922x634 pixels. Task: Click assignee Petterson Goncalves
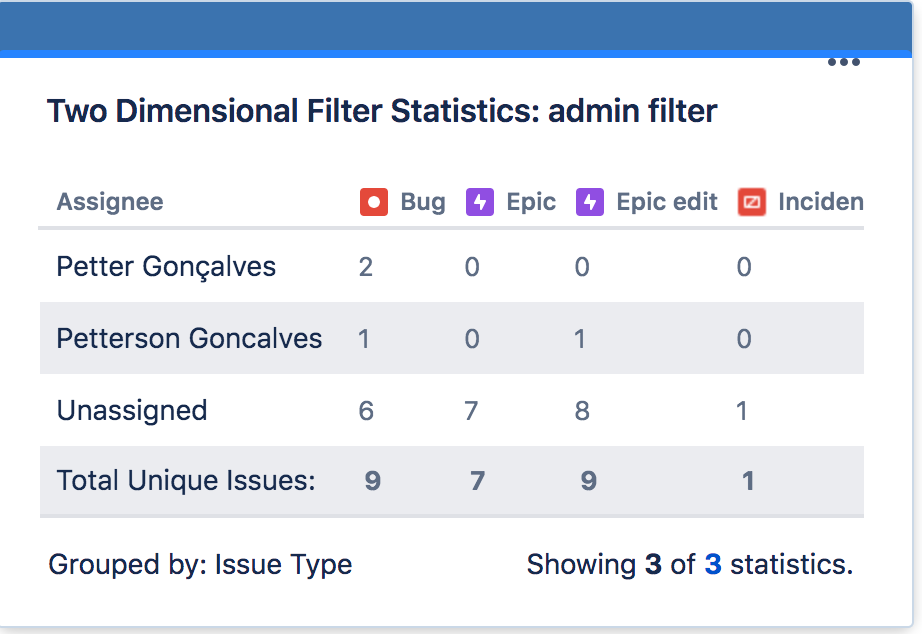[188, 338]
